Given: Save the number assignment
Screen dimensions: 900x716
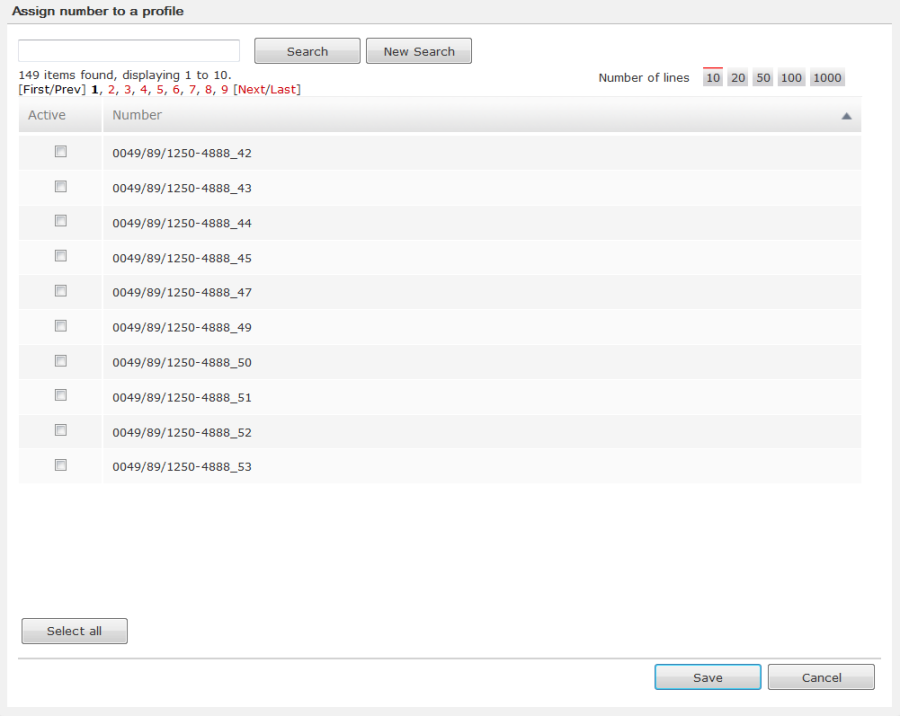Looking at the screenshot, I should point(707,676).
